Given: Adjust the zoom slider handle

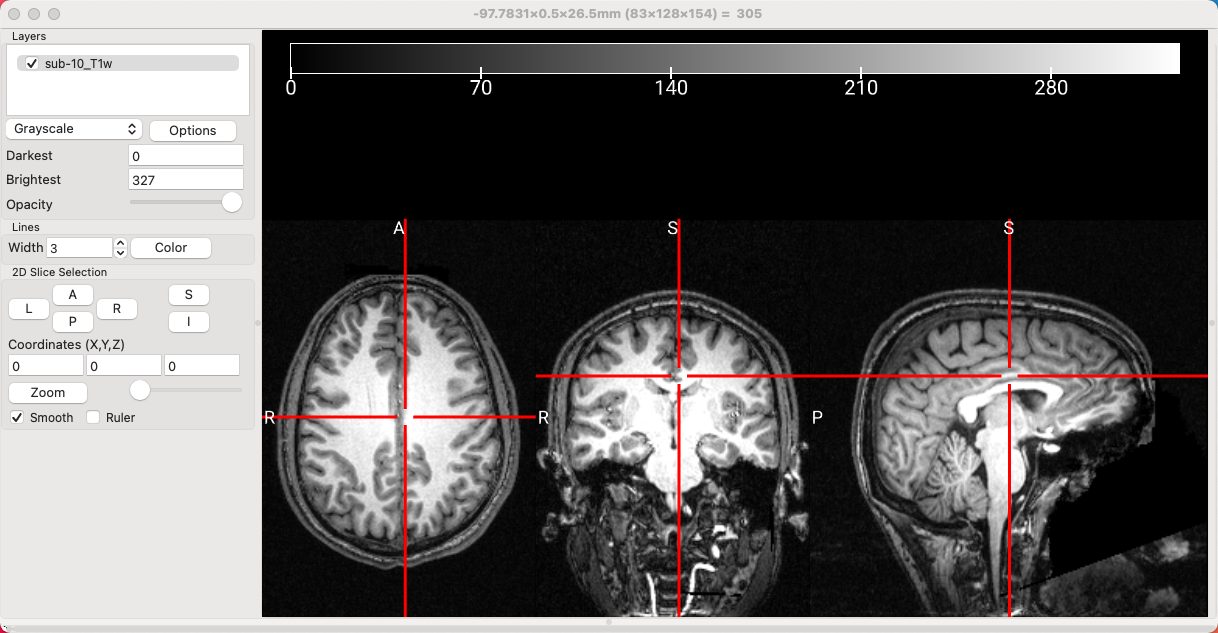Looking at the screenshot, I should (140, 389).
